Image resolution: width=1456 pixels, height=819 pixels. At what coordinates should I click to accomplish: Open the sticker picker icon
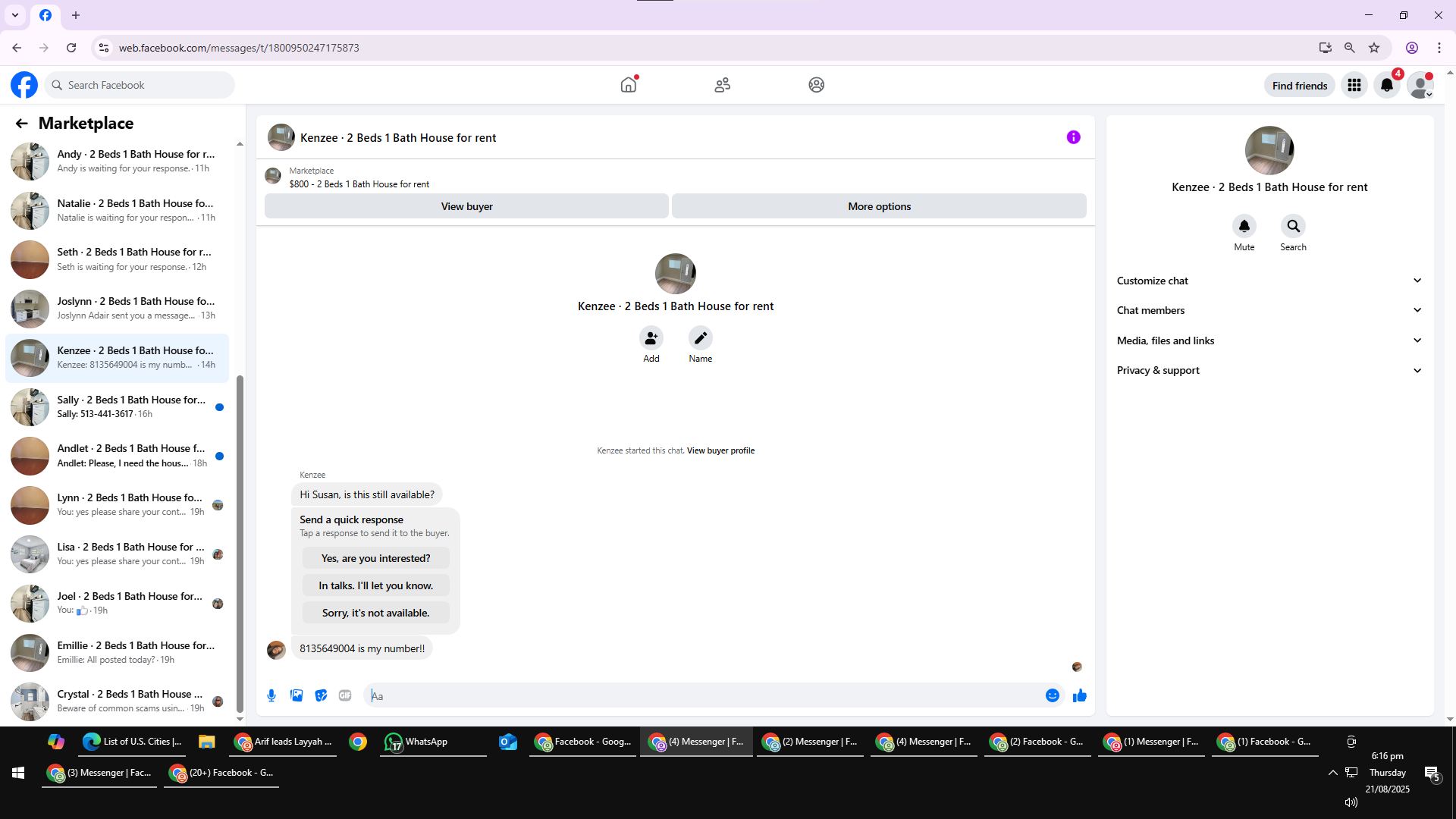click(x=321, y=695)
